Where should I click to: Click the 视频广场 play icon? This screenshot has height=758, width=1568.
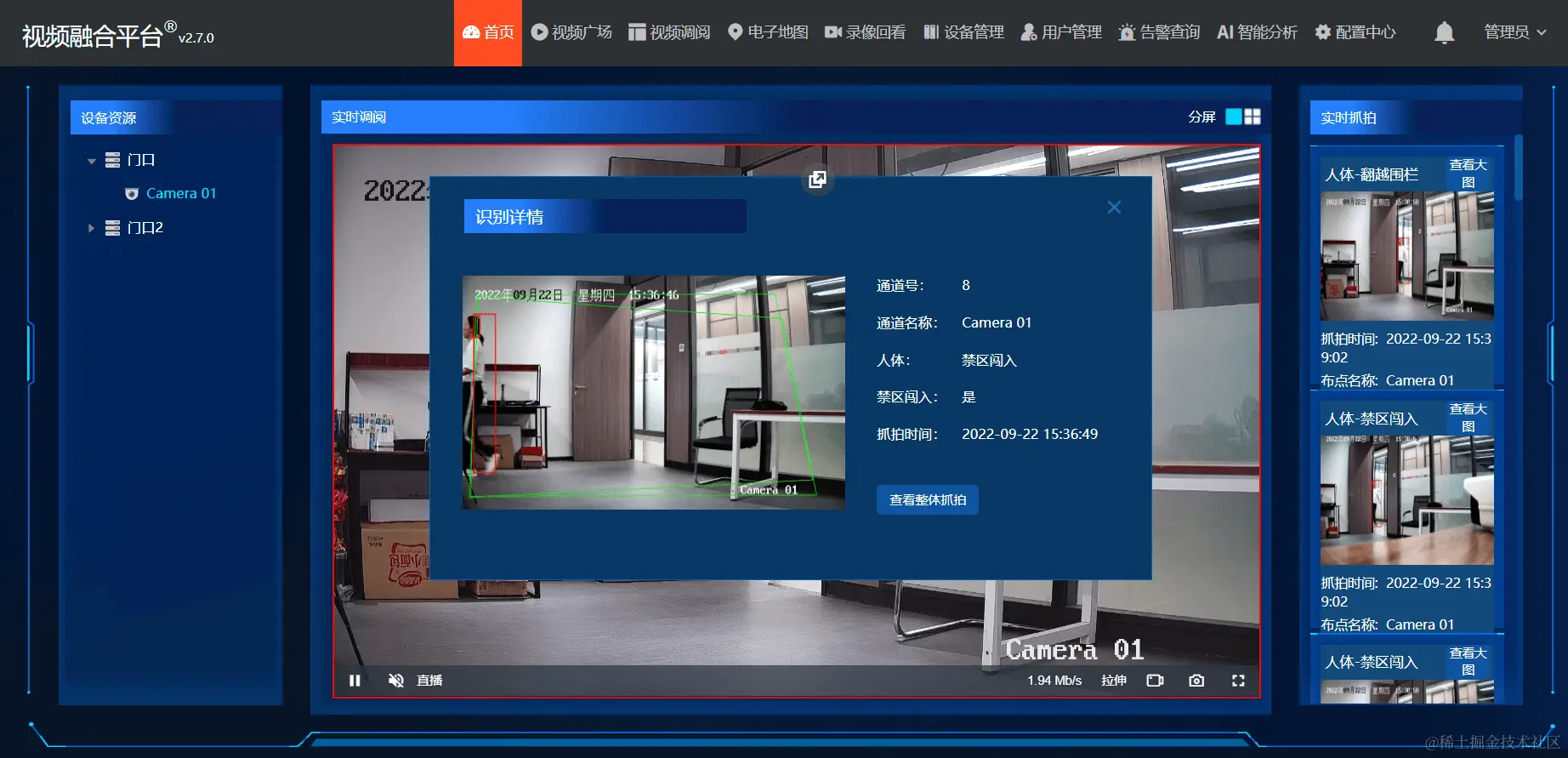click(x=539, y=32)
